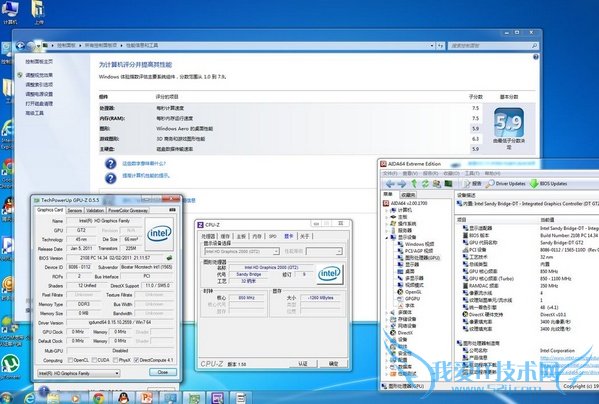This screenshot has width=599, height=404.
Task: Select Windows 视频 in AIDA64 tree
Action: coord(415,244)
